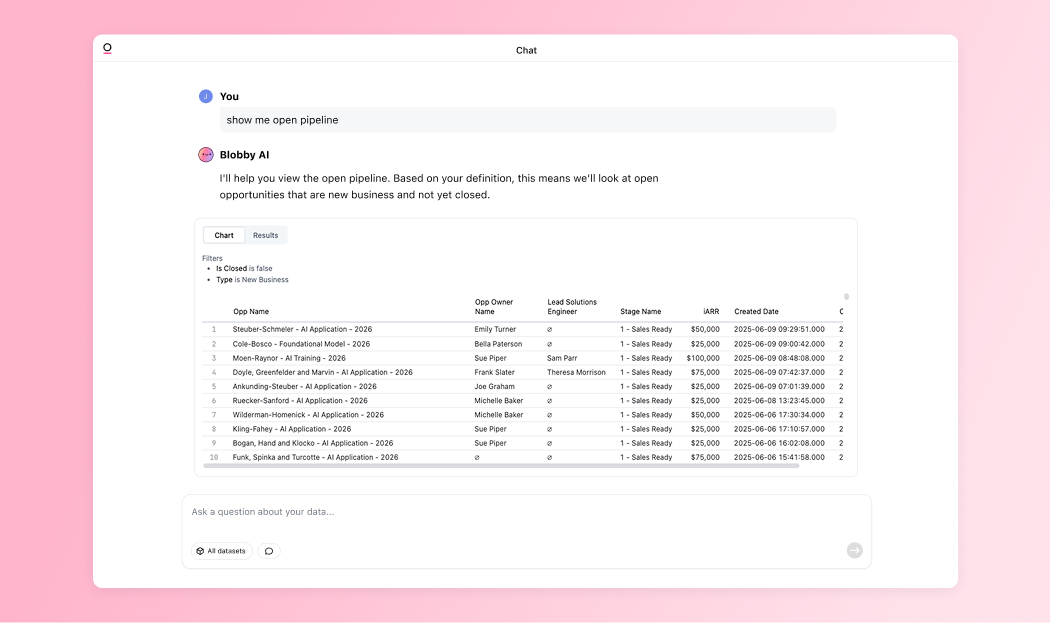
Task: Select the Moen-Raynor - AI Training row
Action: coord(289,358)
